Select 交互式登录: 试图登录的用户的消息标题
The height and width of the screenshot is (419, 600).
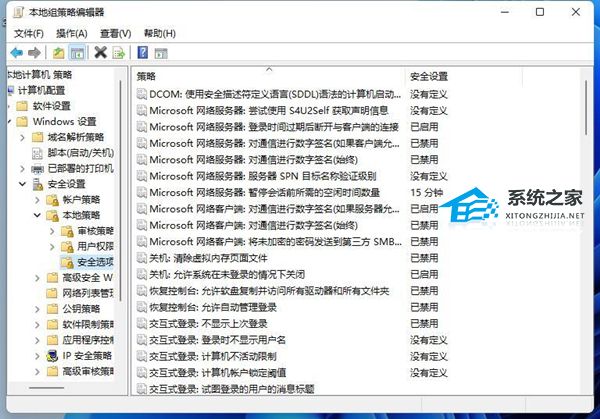tap(232, 389)
